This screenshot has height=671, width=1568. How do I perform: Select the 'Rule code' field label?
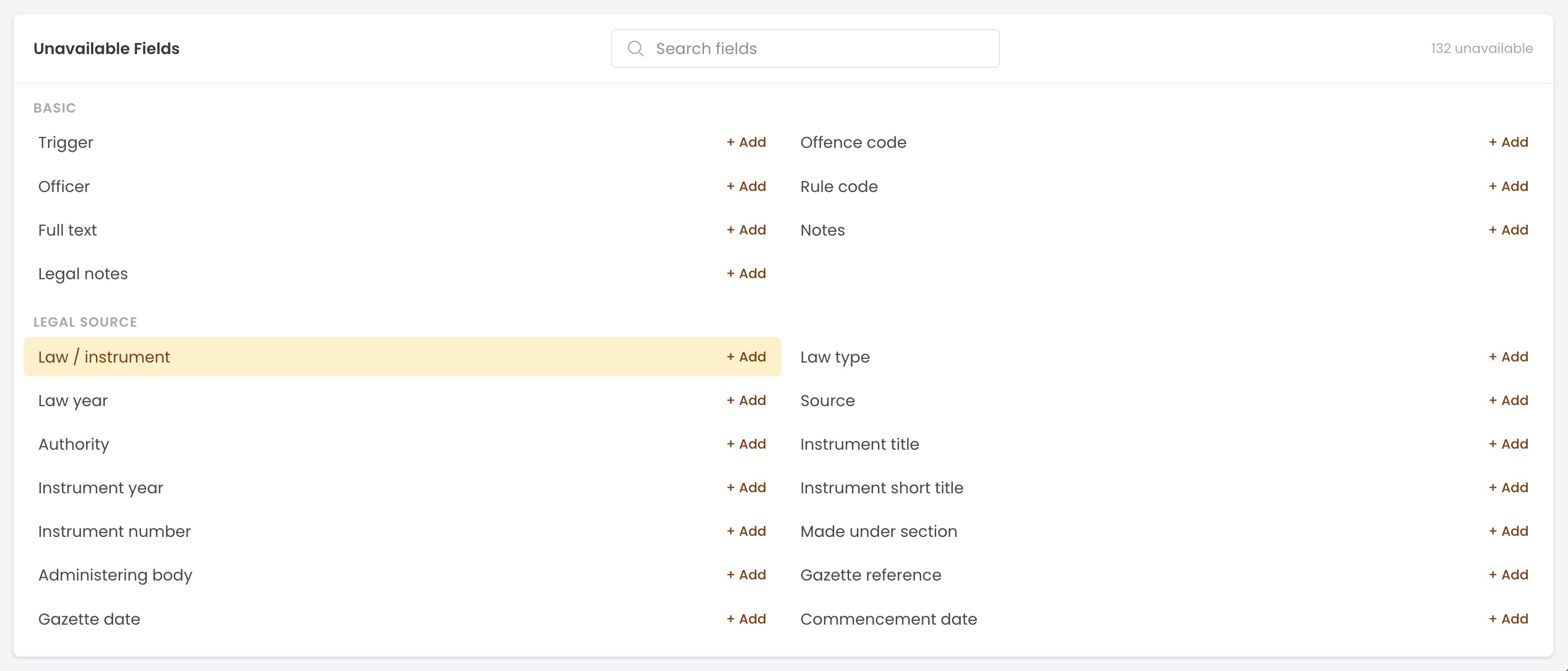[839, 186]
